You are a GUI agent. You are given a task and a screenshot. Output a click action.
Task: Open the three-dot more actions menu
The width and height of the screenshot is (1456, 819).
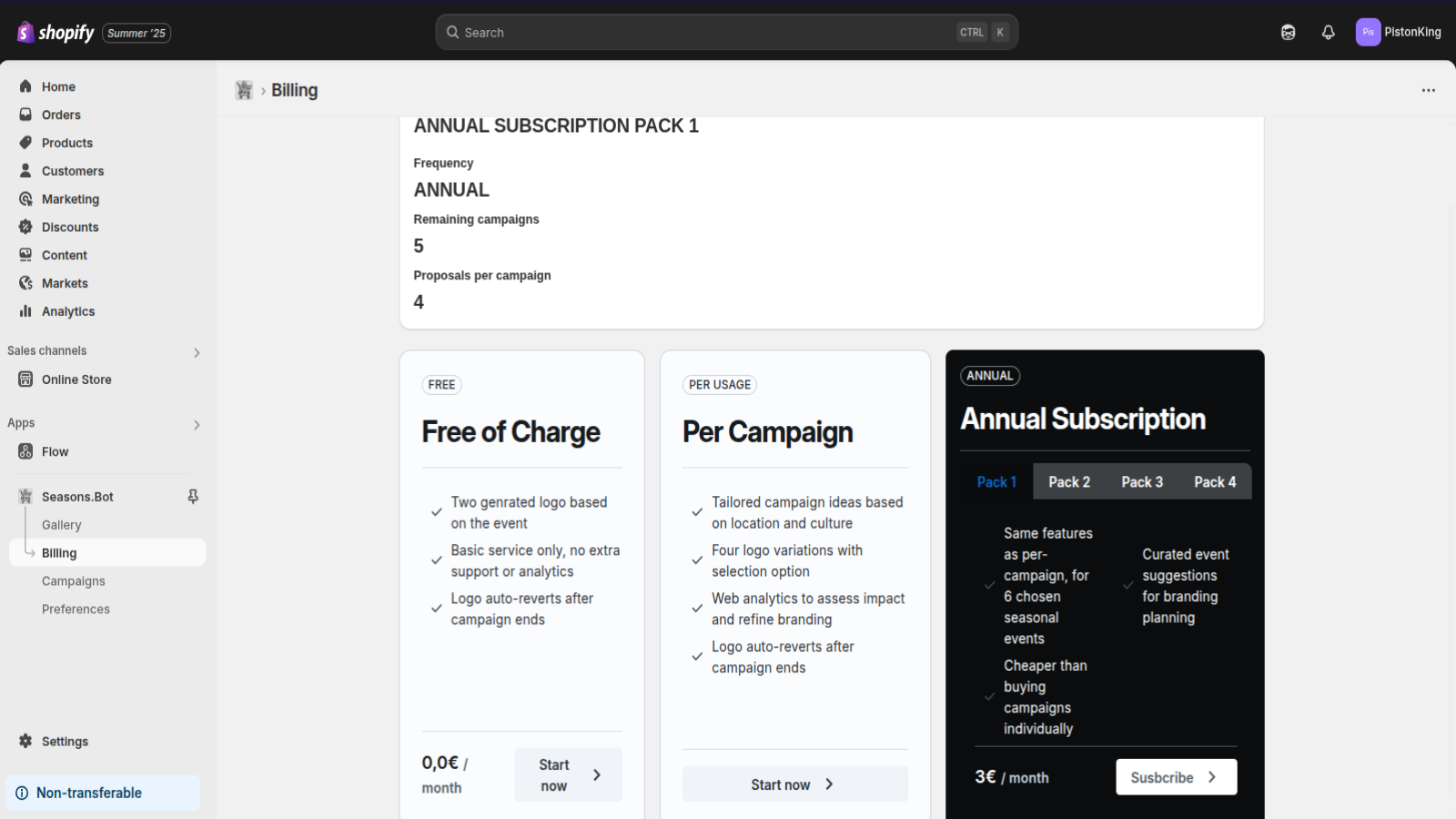[1428, 90]
